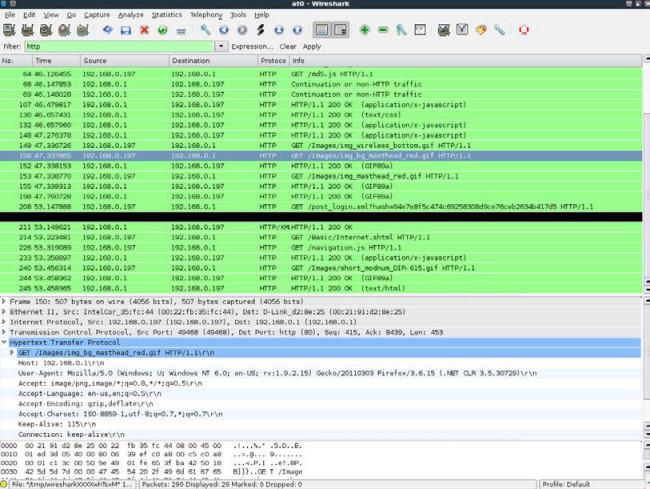Reset zoom to normal size
Viewport: 650px width, 489px height.
(401, 30)
